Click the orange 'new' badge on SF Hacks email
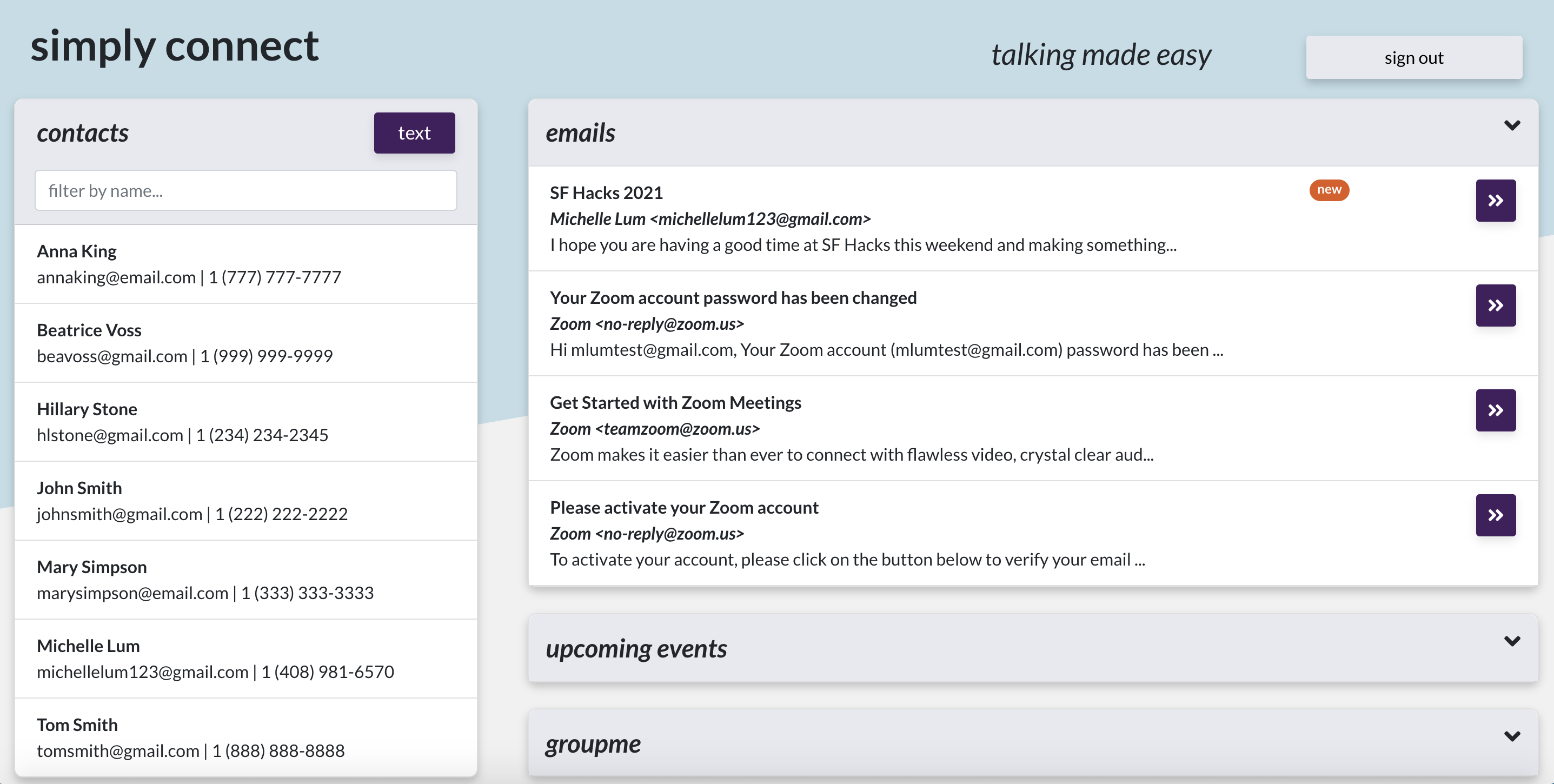 click(x=1329, y=190)
